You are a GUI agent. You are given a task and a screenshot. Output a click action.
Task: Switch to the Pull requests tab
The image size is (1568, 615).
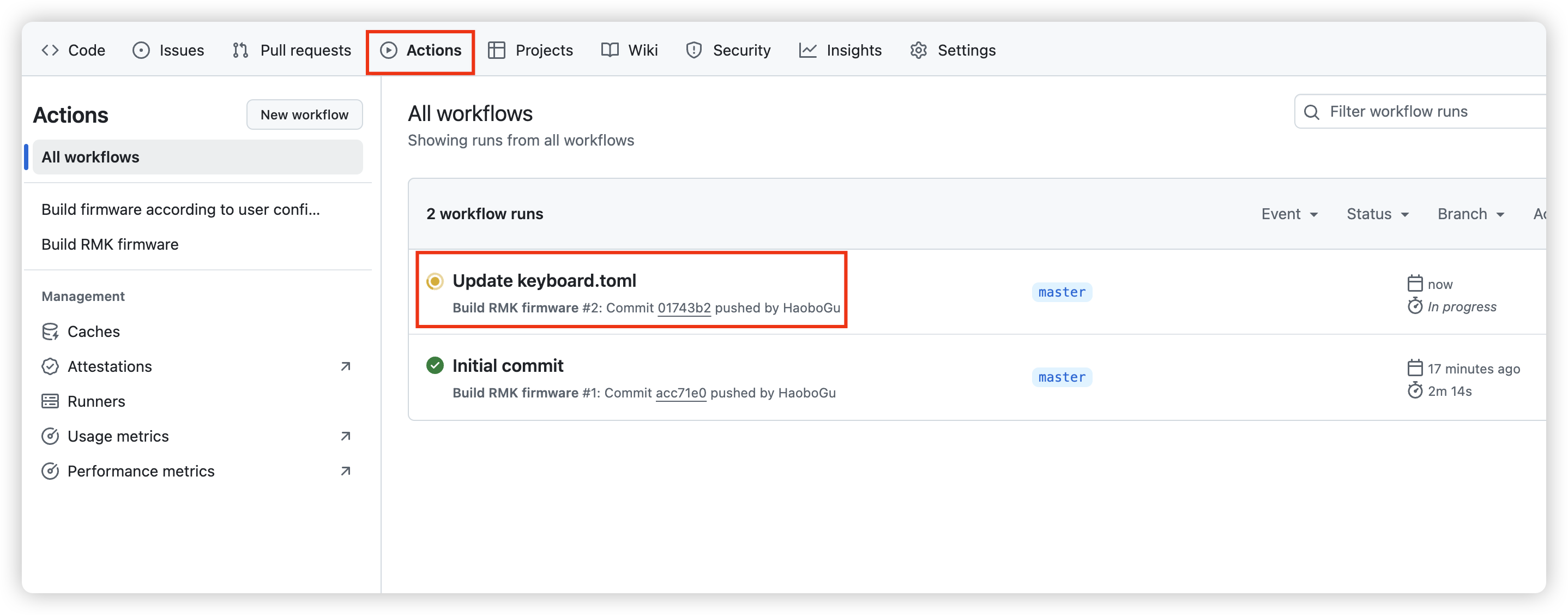click(x=292, y=51)
